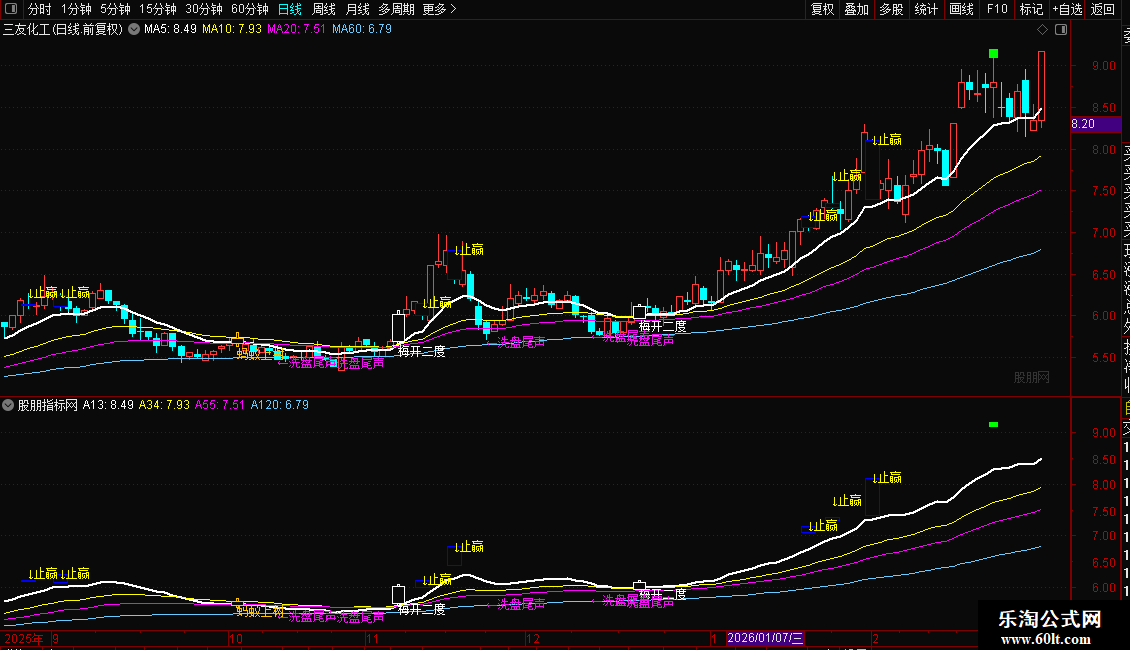Open 多周期 multi-period view
1130x650 pixels.
[x=396, y=9]
